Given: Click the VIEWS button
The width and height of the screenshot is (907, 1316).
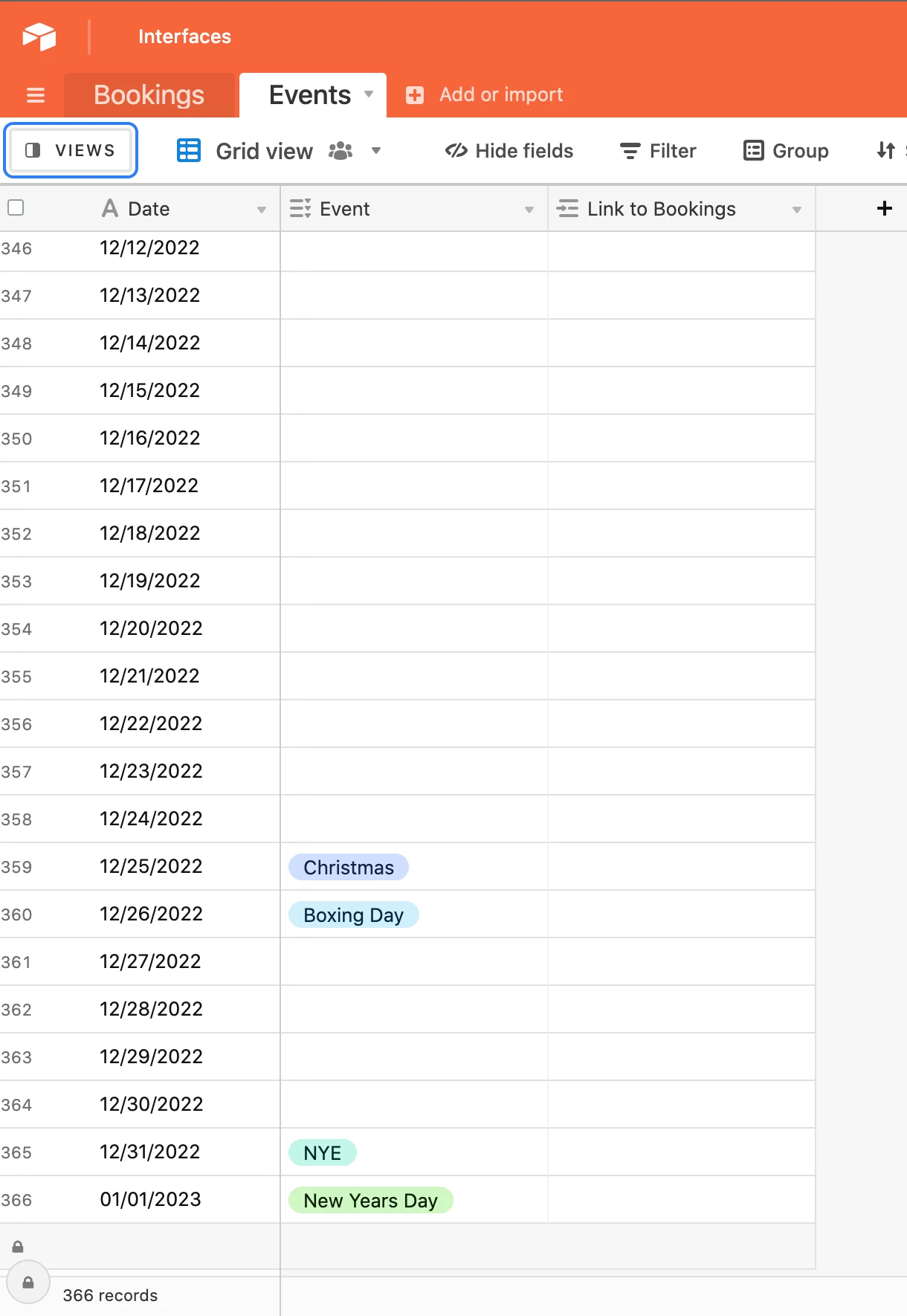Looking at the screenshot, I should tap(71, 150).
